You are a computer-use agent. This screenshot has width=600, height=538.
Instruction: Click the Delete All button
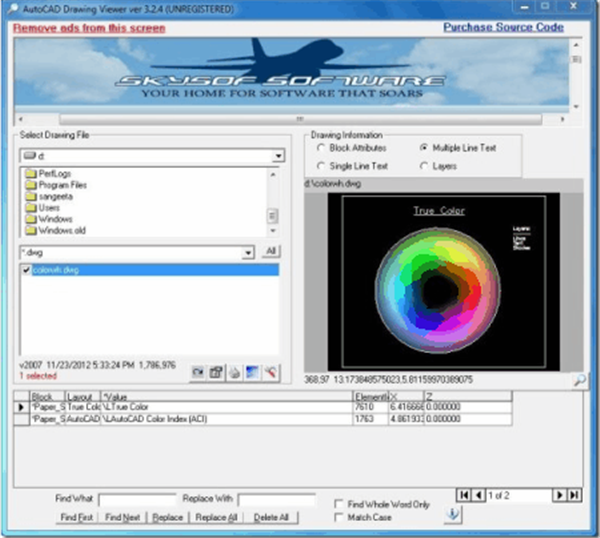click(271, 517)
